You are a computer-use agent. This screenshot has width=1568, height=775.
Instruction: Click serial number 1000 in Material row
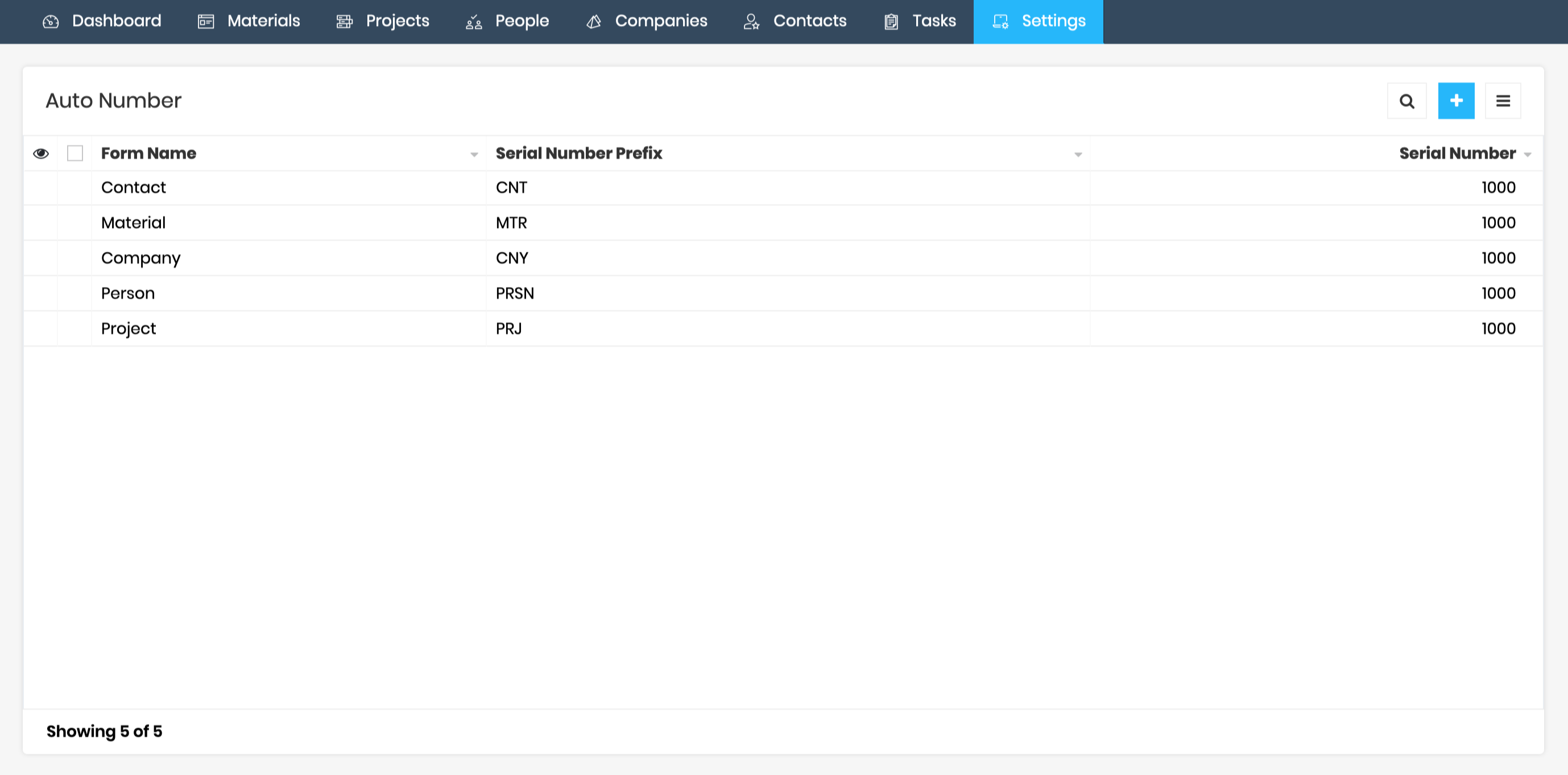[1499, 224]
